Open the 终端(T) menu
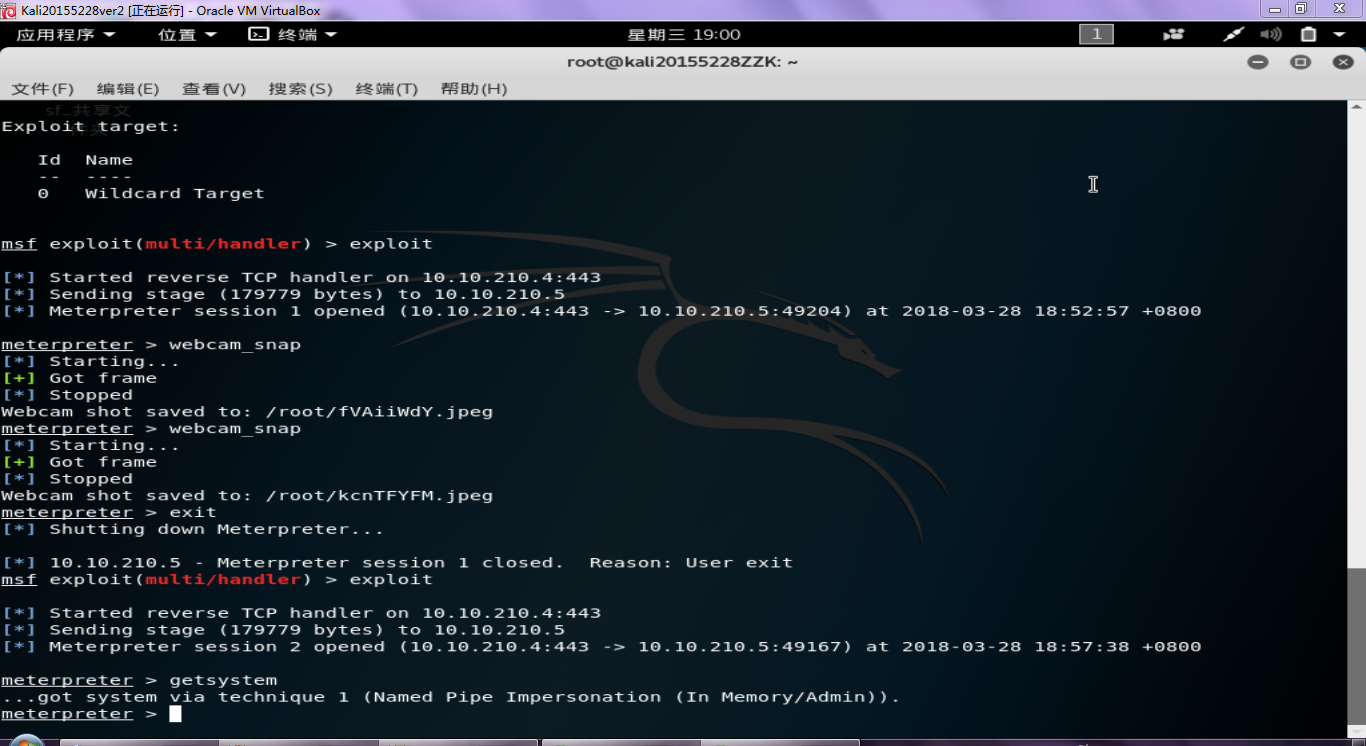 point(386,88)
